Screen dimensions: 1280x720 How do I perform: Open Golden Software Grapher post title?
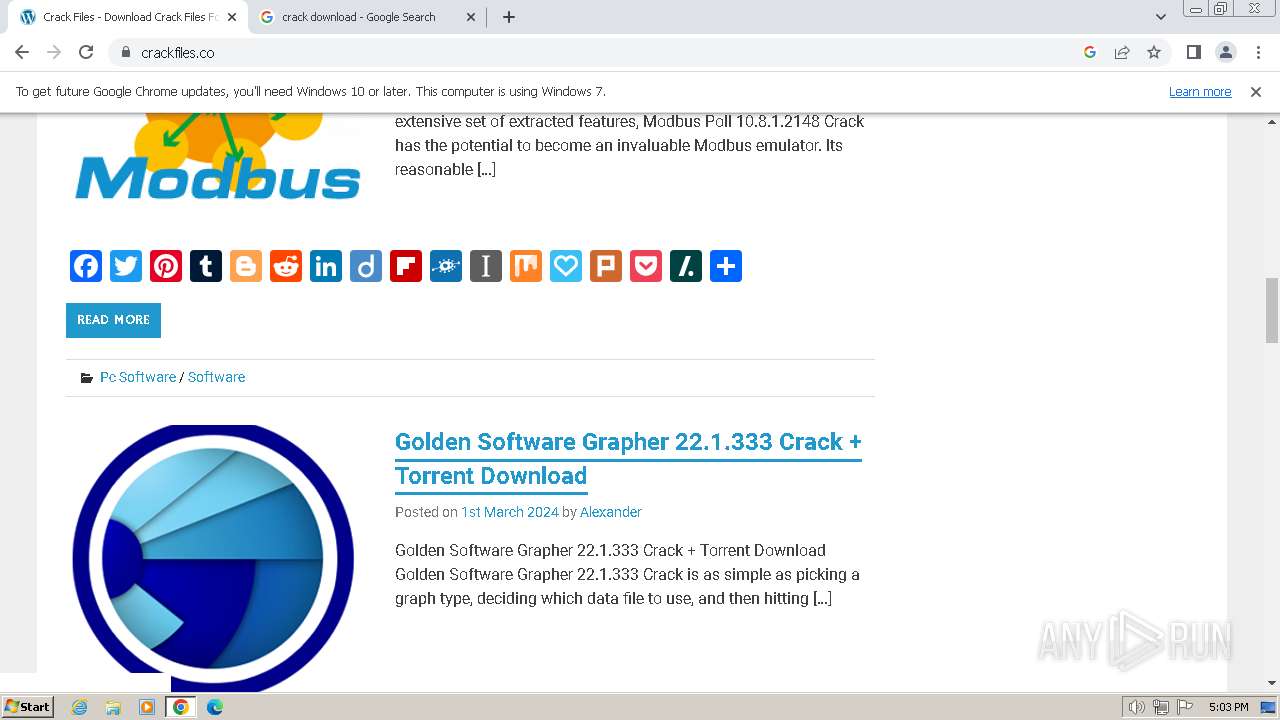(x=628, y=458)
